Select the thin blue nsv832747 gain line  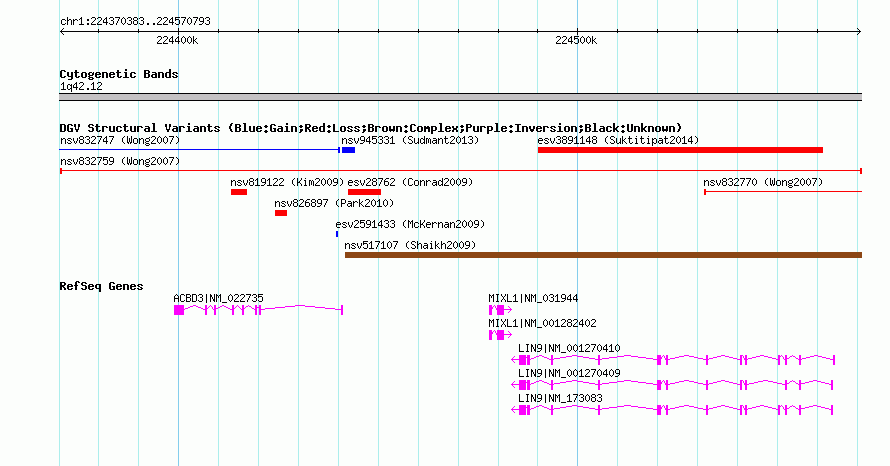[x=200, y=150]
